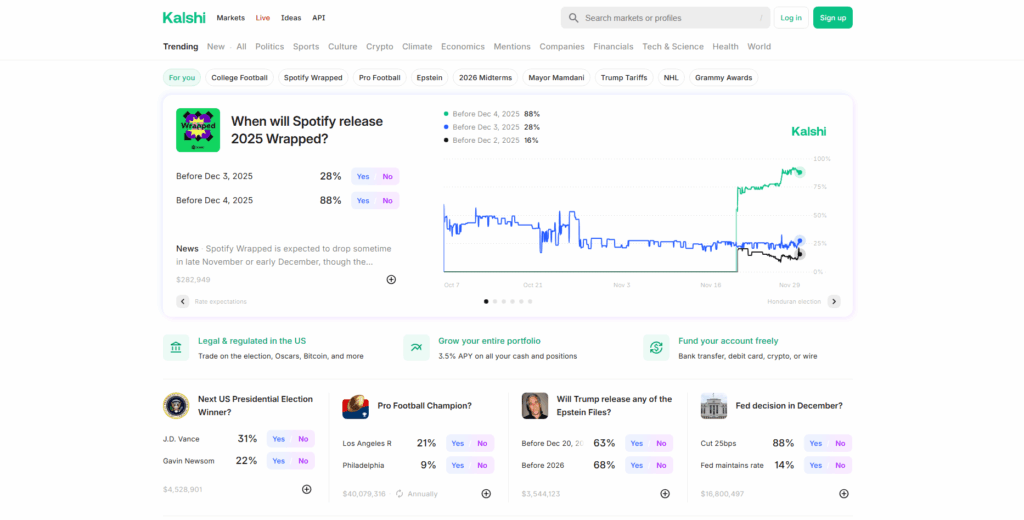Select Yes for Before Dec 3, 2025

[363, 176]
